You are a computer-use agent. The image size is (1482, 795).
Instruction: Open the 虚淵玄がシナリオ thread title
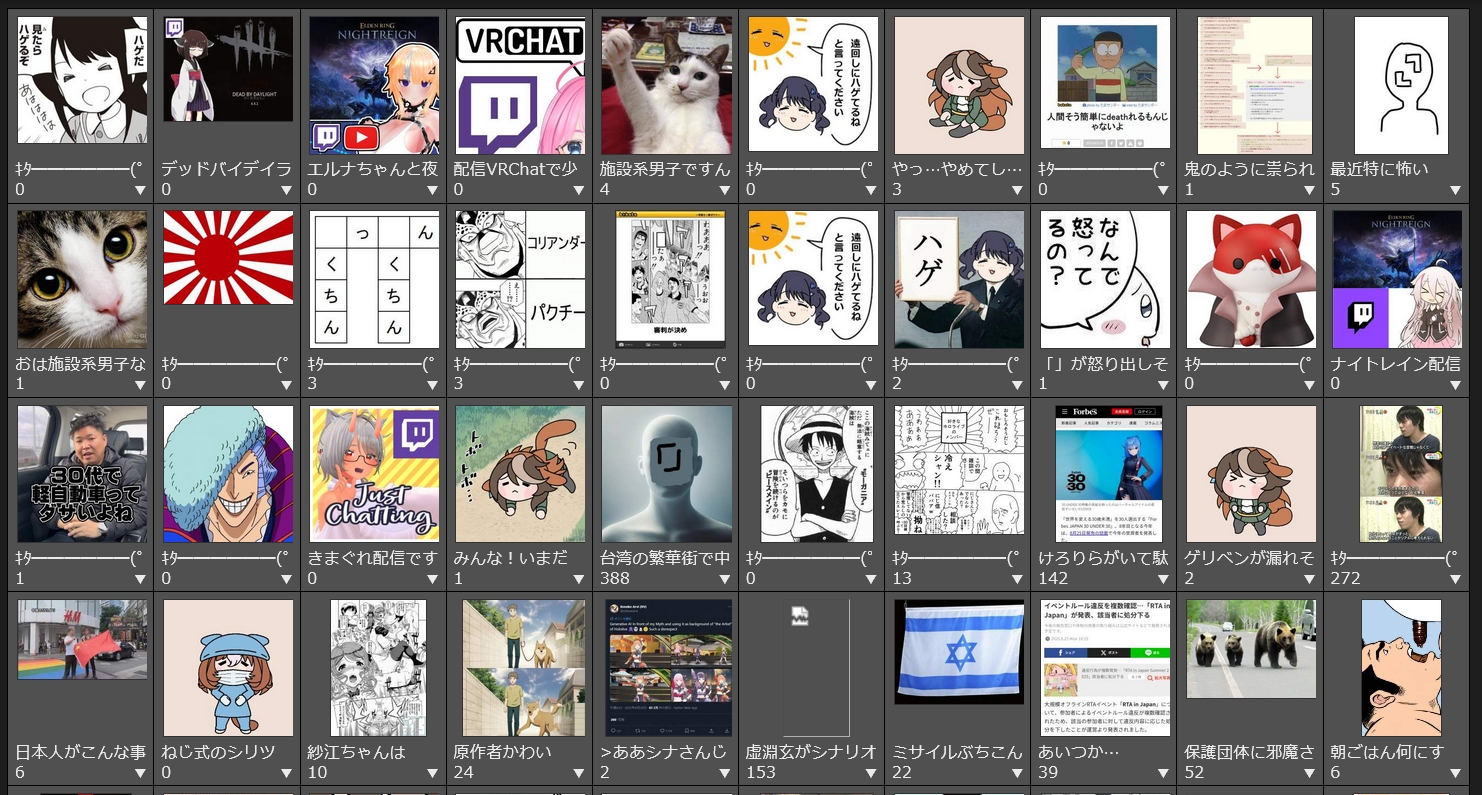click(811, 752)
